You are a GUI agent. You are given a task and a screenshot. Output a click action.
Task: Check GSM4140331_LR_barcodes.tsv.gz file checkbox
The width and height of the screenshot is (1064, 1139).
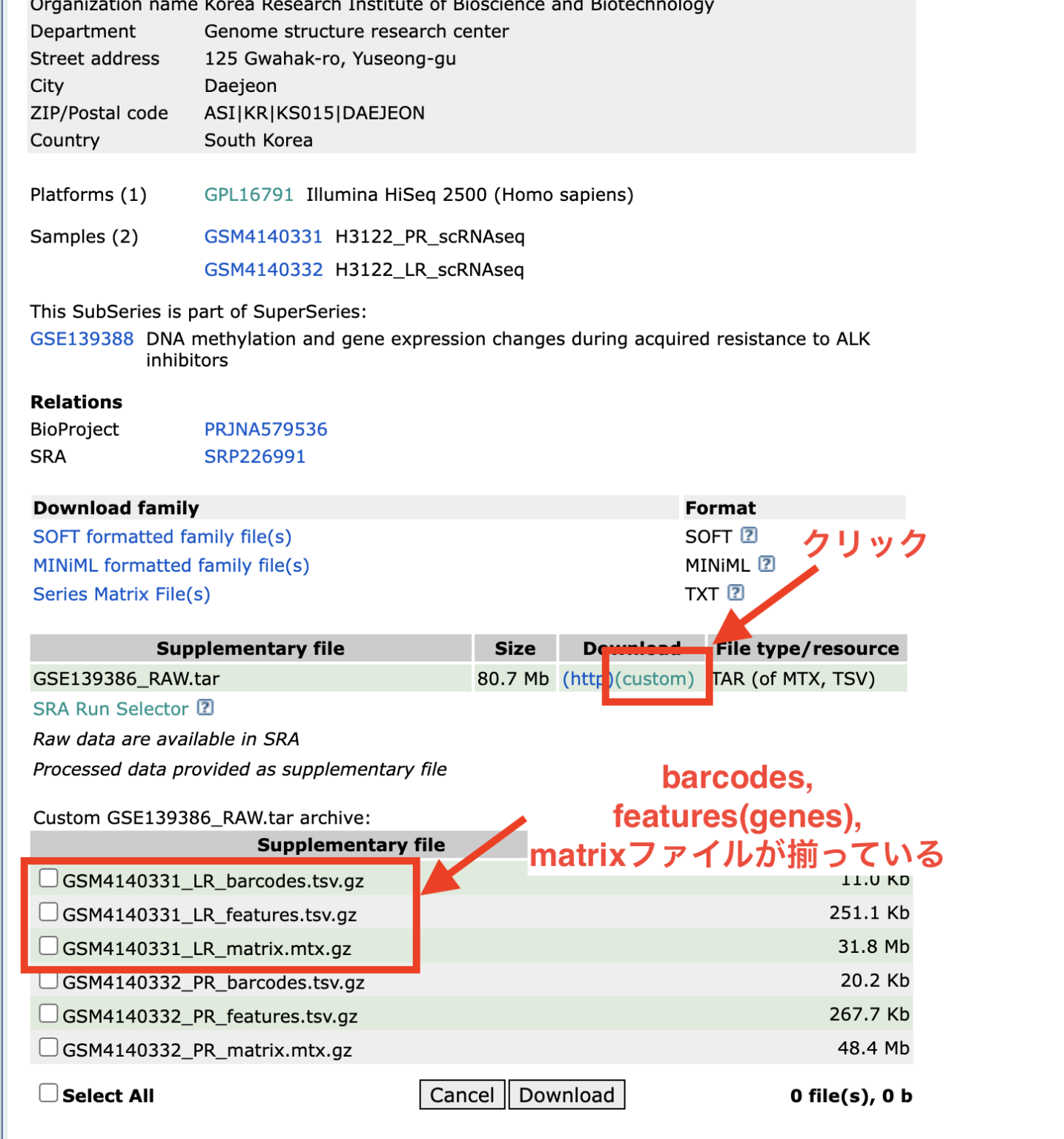click(x=48, y=878)
